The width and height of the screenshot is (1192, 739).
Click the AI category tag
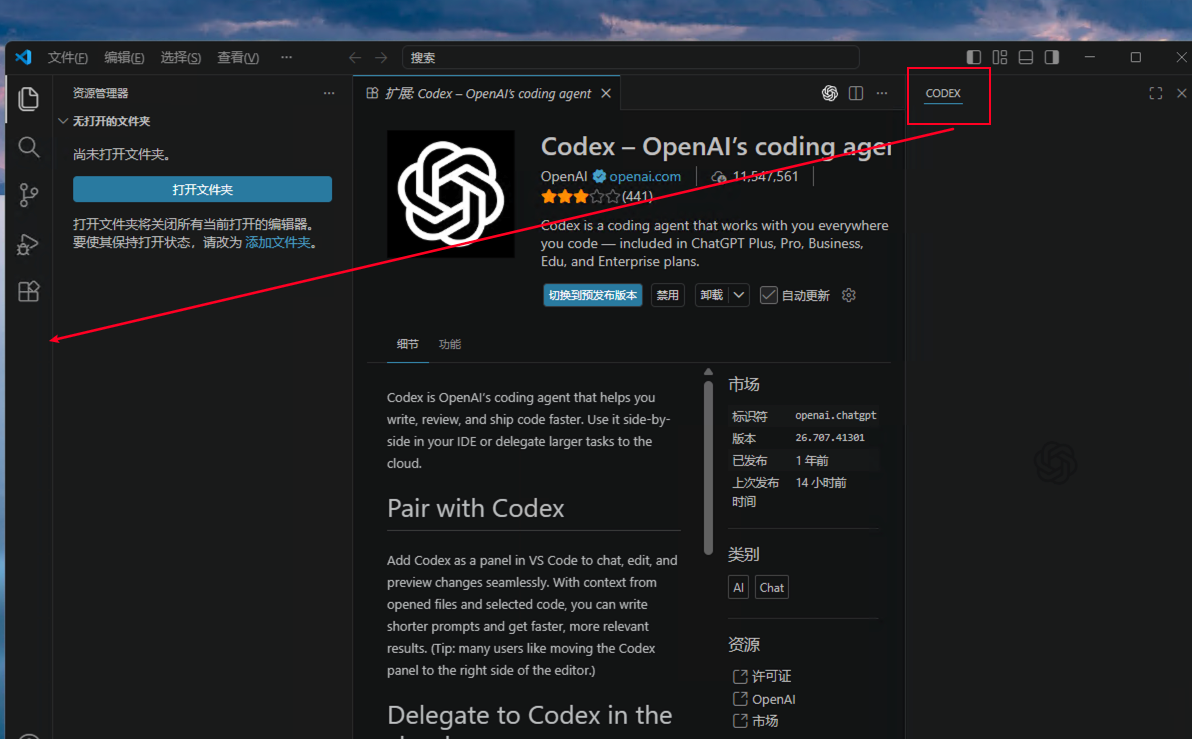point(738,588)
